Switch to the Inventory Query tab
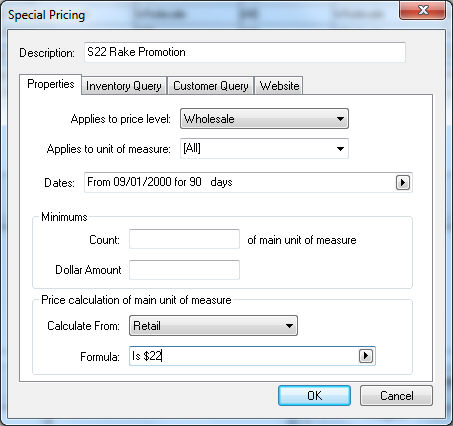Viewport: 453px width, 426px height. [124, 86]
